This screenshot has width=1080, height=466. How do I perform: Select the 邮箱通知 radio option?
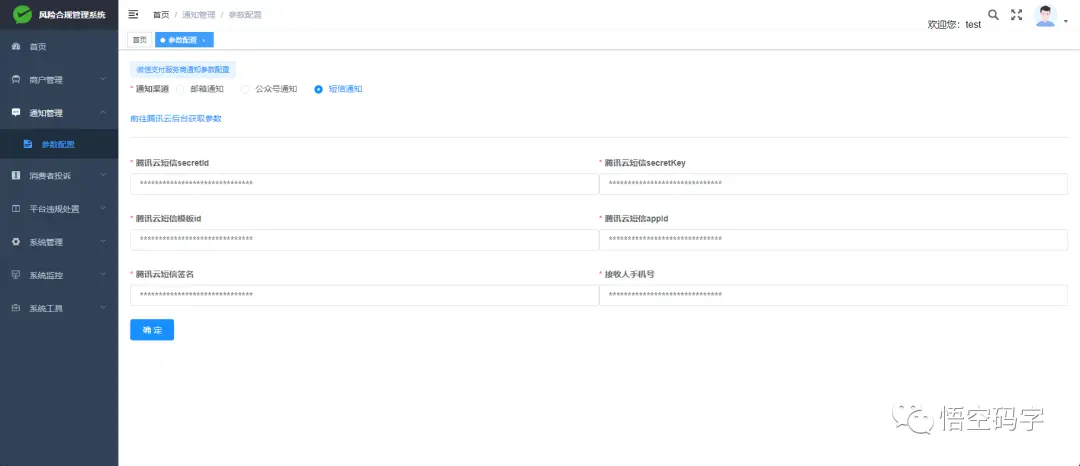pyautogui.click(x=180, y=89)
